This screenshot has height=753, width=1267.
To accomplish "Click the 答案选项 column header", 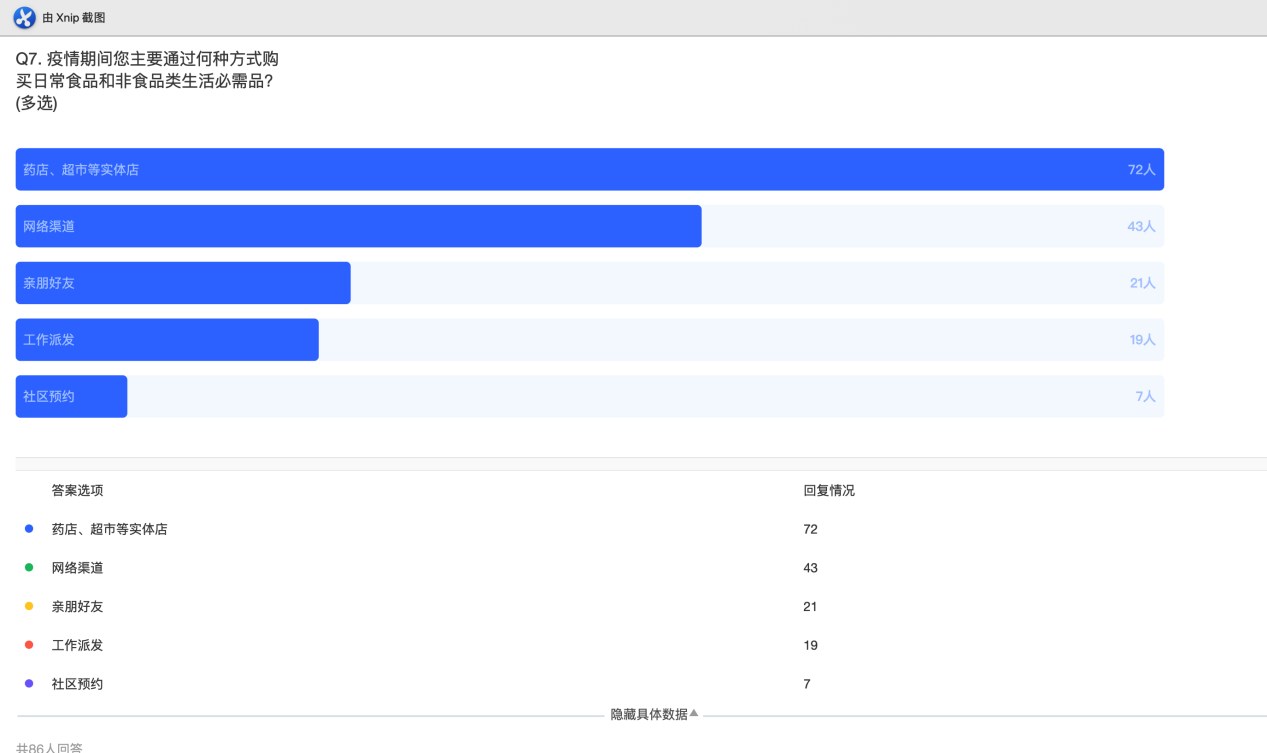I will click(77, 491).
